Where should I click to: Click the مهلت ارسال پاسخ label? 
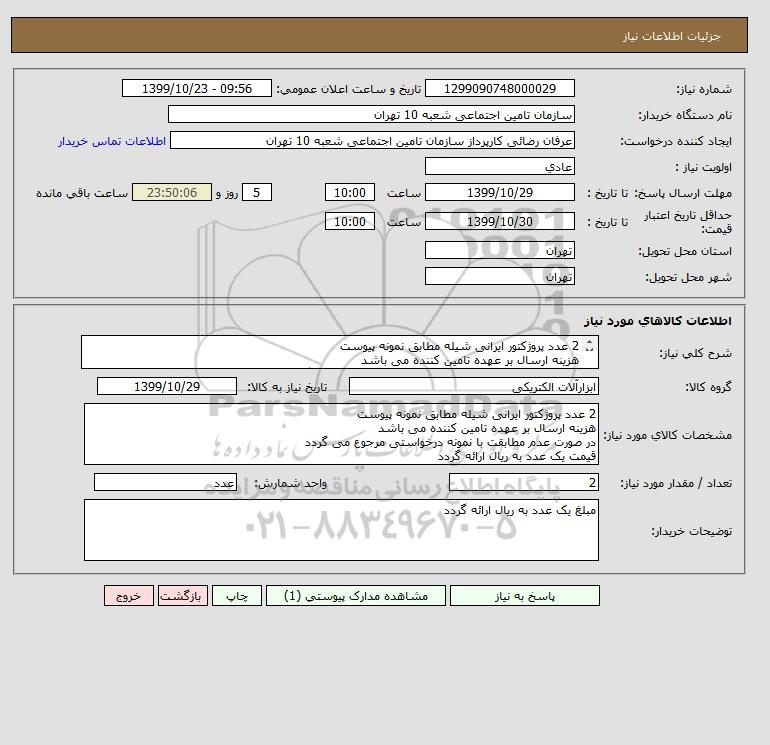tap(684, 193)
